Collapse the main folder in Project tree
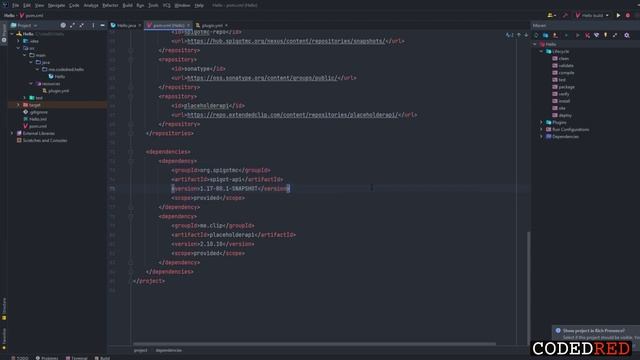The image size is (640, 360). 24,55
